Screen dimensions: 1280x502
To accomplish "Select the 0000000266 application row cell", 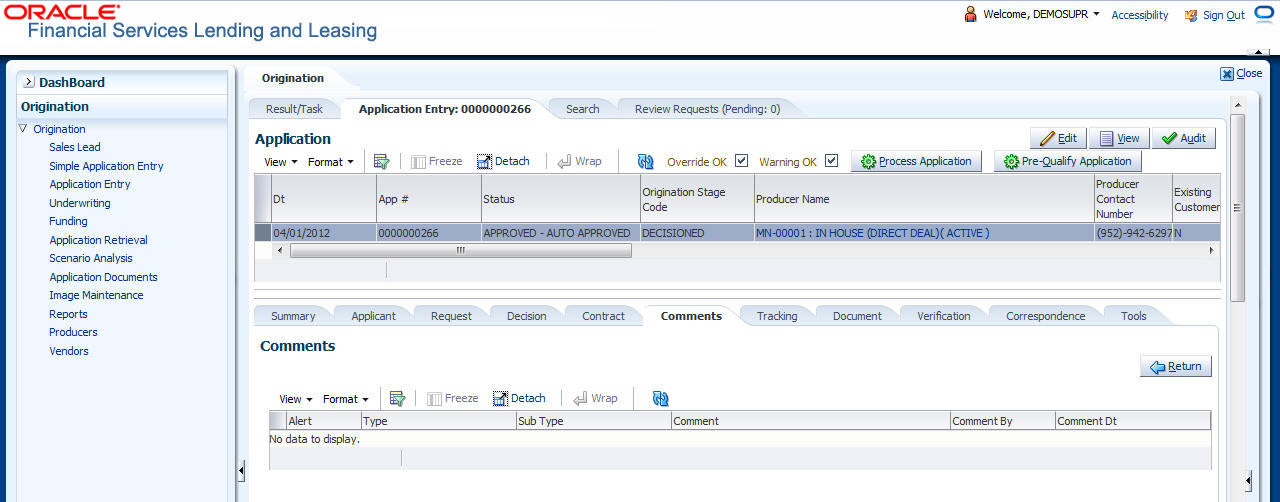I will 428,233.
